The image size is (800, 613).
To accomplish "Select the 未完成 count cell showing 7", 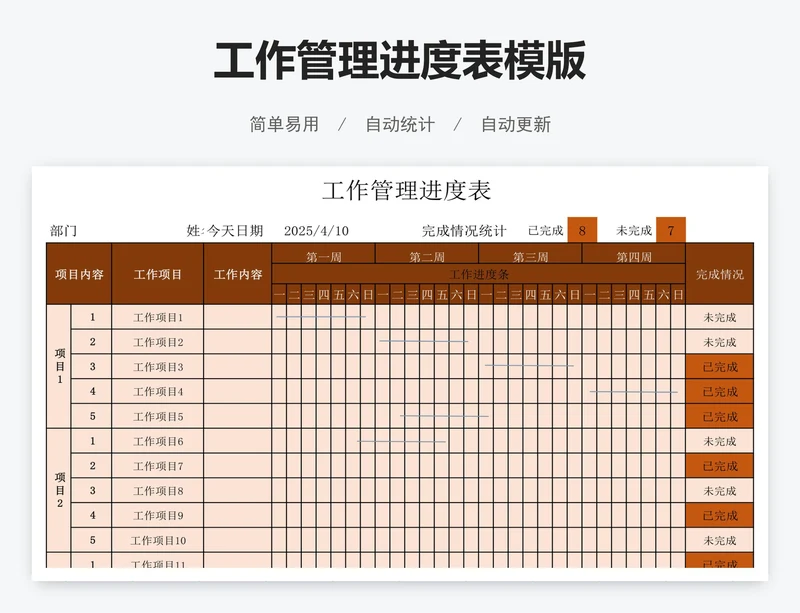I will tap(670, 230).
